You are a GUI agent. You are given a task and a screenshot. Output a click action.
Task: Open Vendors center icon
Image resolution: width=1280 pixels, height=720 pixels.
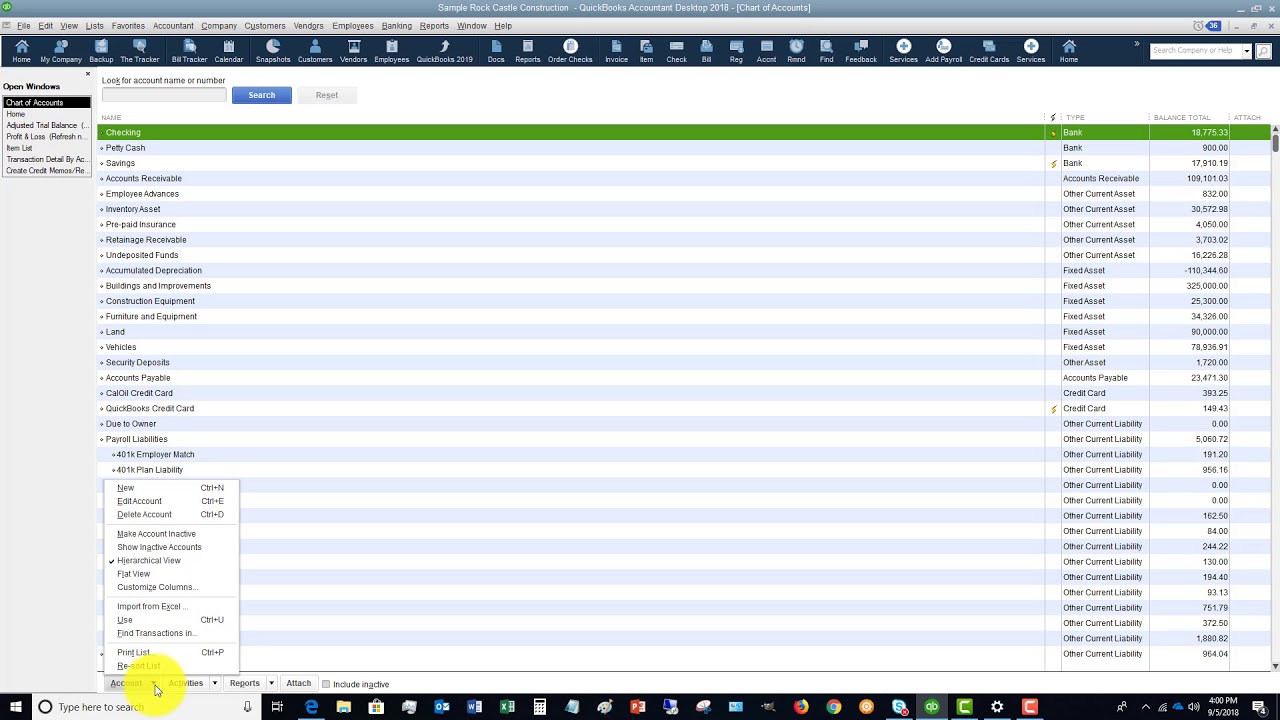[353, 51]
